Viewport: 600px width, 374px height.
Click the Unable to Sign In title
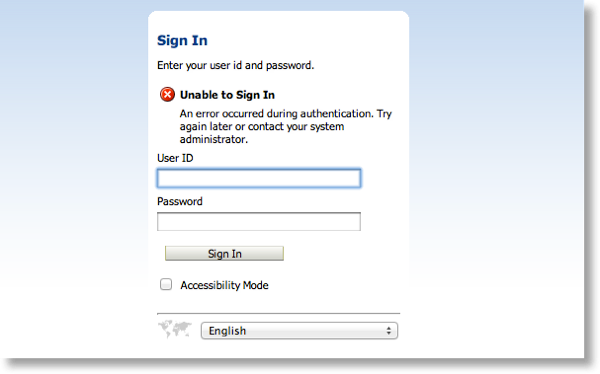click(227, 95)
